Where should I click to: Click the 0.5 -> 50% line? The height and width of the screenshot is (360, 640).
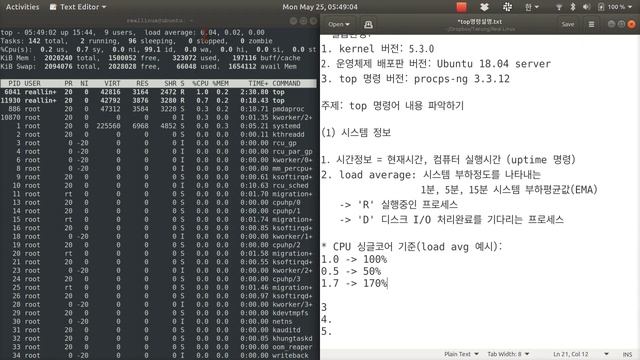pyautogui.click(x=351, y=271)
